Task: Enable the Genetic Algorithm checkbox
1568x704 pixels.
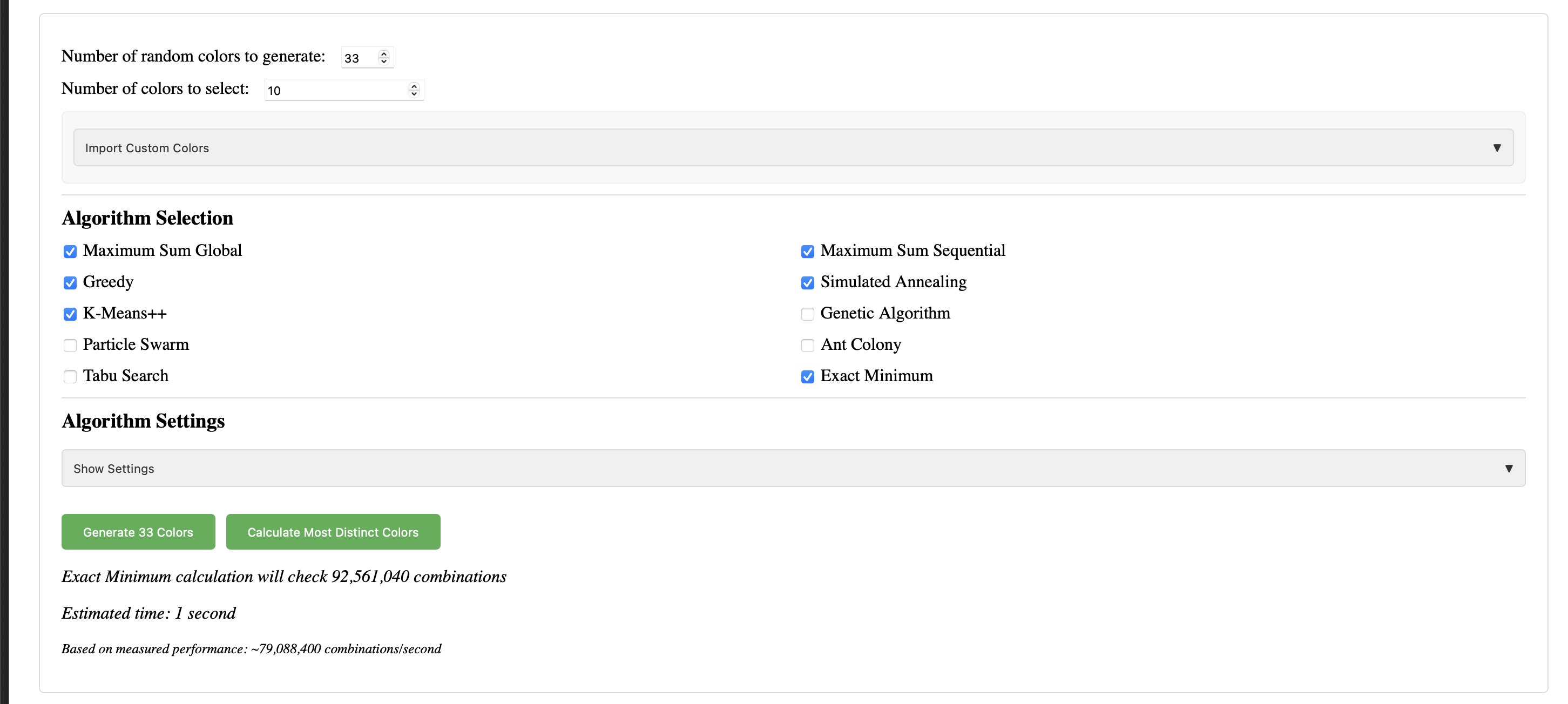Action: [x=807, y=314]
